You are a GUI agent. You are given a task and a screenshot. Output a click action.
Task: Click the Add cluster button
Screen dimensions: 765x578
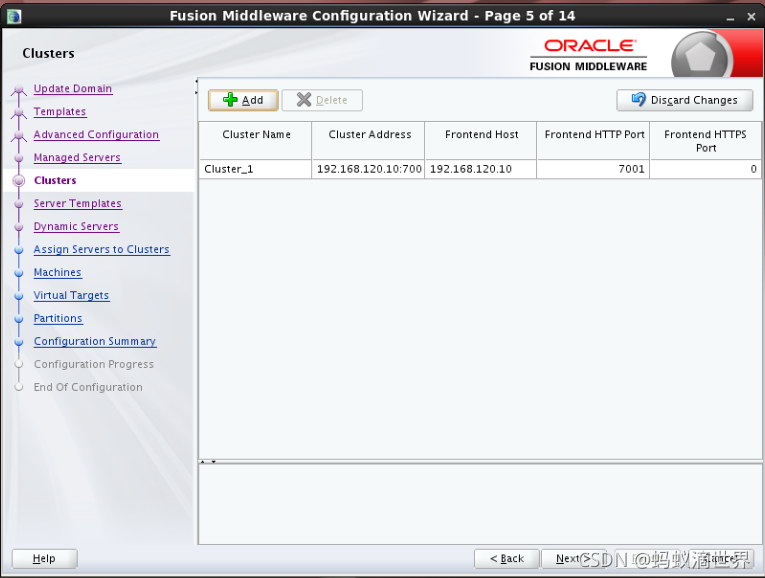(243, 100)
